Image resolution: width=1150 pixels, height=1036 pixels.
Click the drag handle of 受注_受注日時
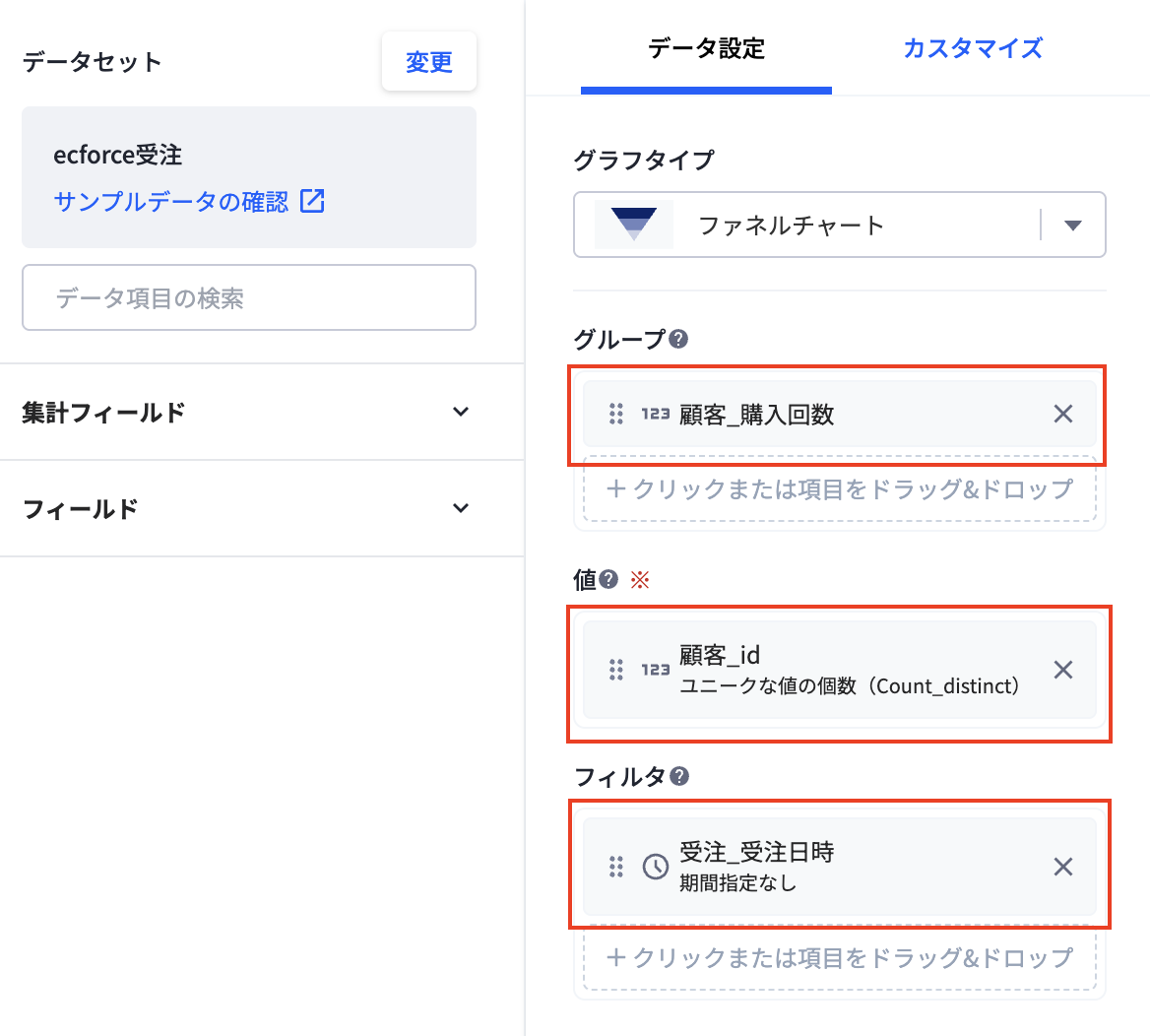[x=616, y=867]
